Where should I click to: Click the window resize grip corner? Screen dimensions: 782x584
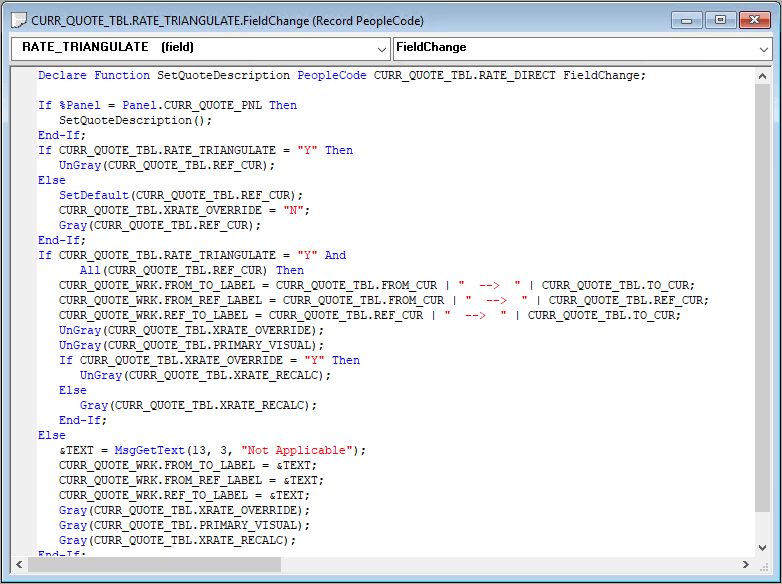pos(764,566)
